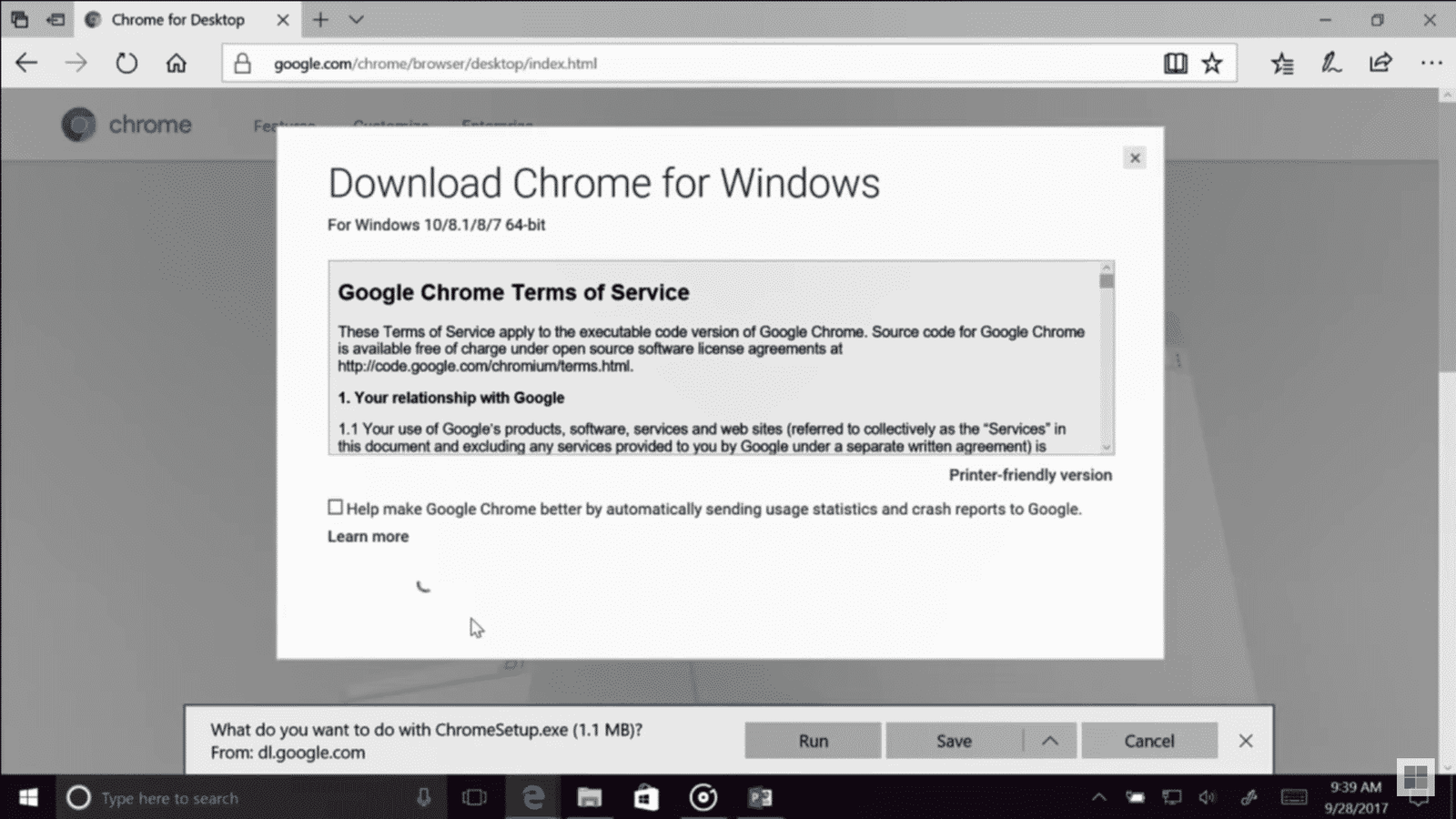
Task: Add this page to favorites with the star
Action: point(1211,63)
